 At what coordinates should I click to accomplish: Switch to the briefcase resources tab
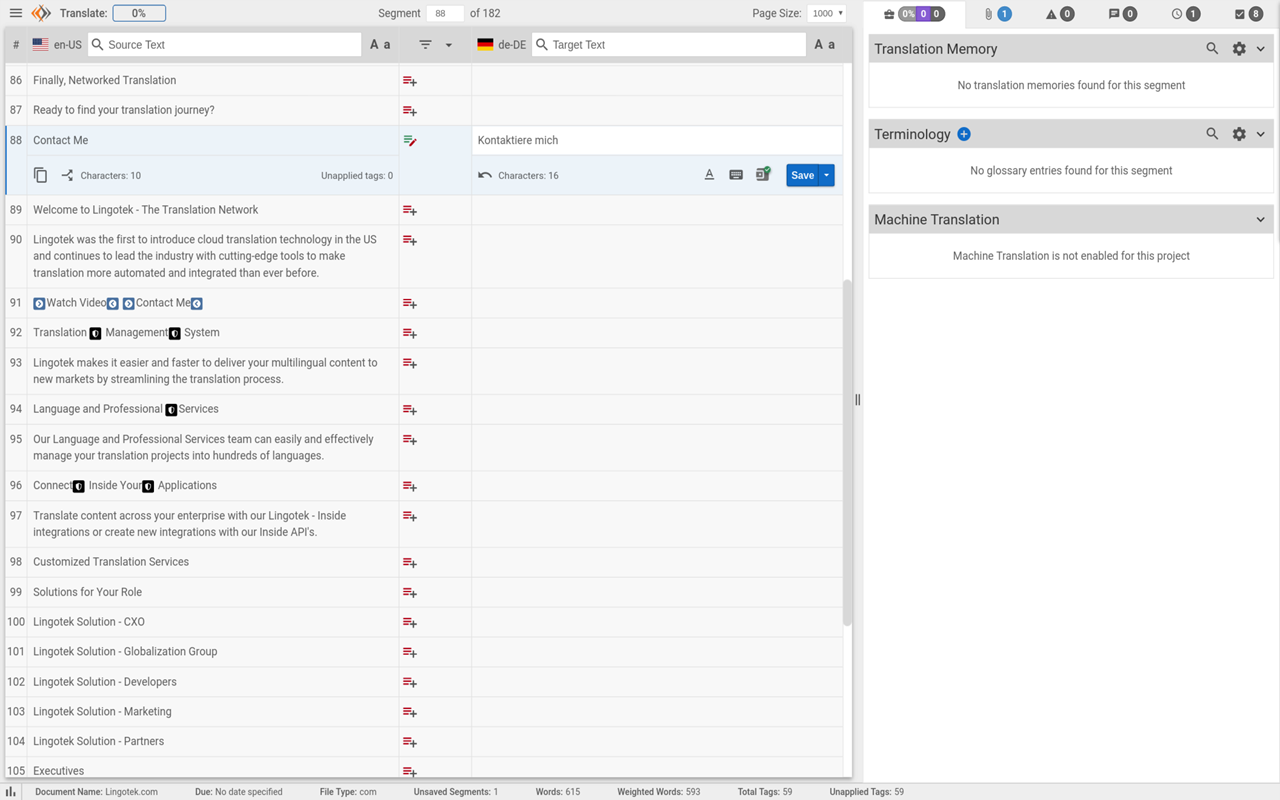click(914, 14)
